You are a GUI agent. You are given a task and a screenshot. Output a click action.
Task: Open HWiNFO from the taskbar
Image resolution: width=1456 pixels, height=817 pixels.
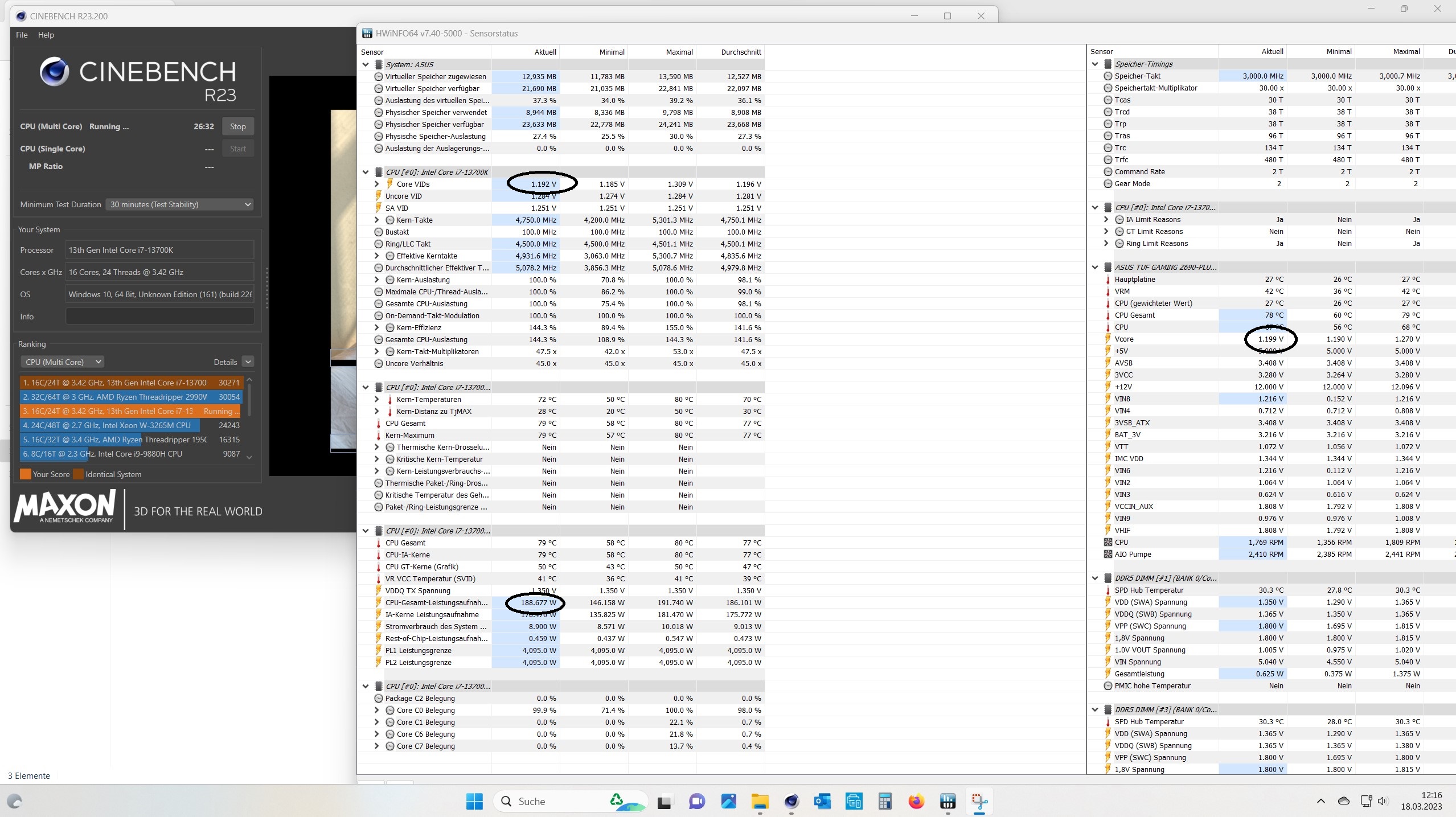coord(948,802)
